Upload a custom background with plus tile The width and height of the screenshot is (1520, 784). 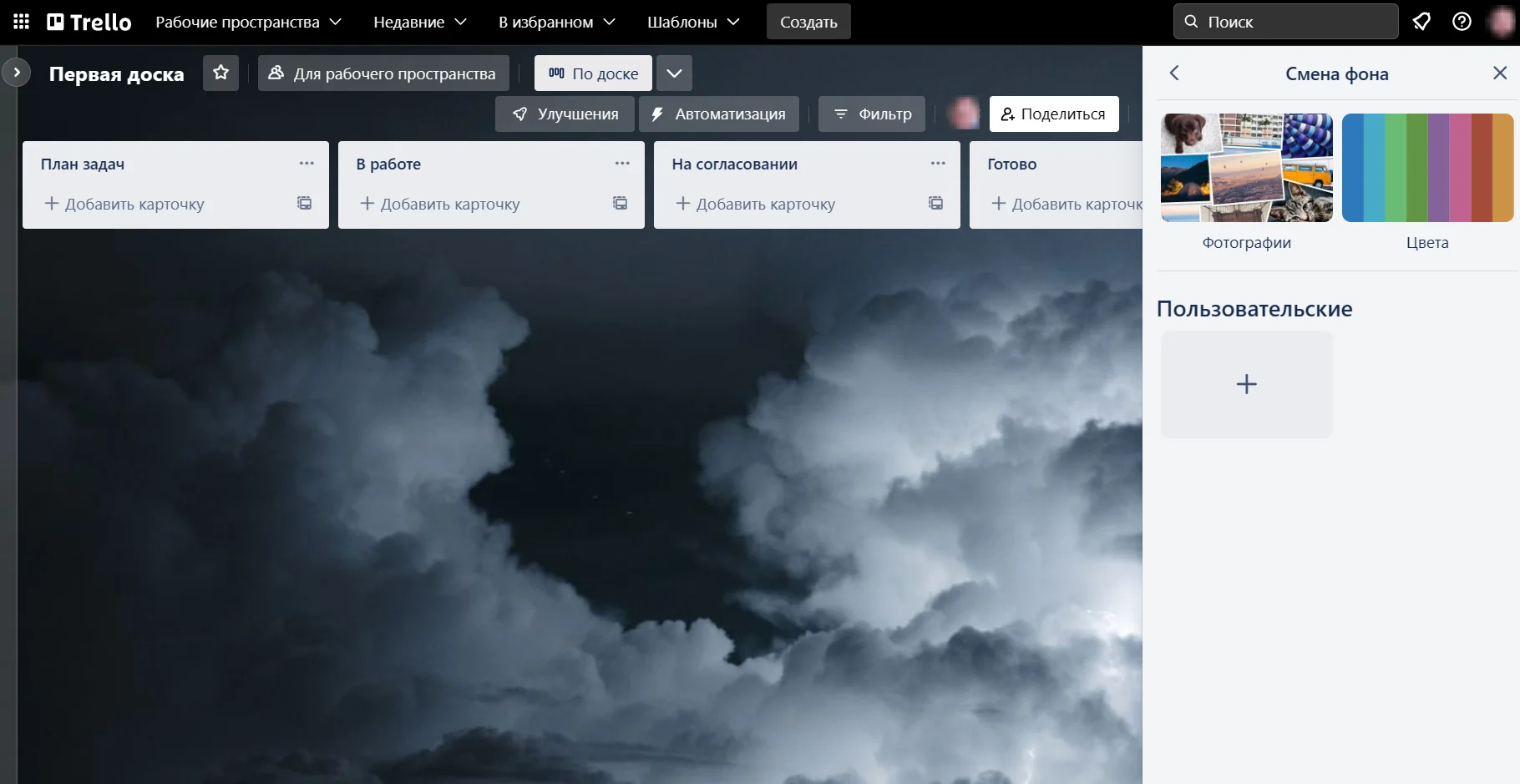point(1247,384)
